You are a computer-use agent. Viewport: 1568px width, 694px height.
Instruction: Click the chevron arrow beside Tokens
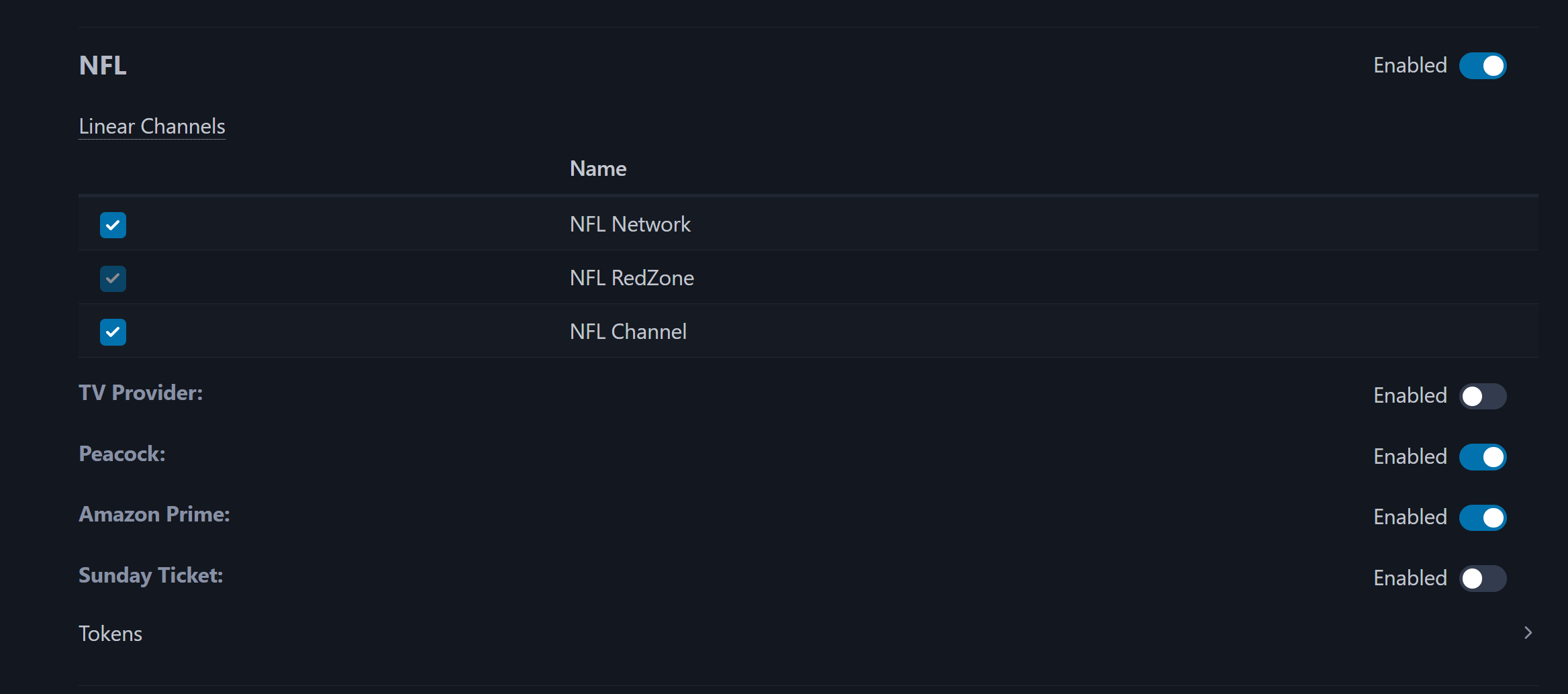click(1528, 633)
